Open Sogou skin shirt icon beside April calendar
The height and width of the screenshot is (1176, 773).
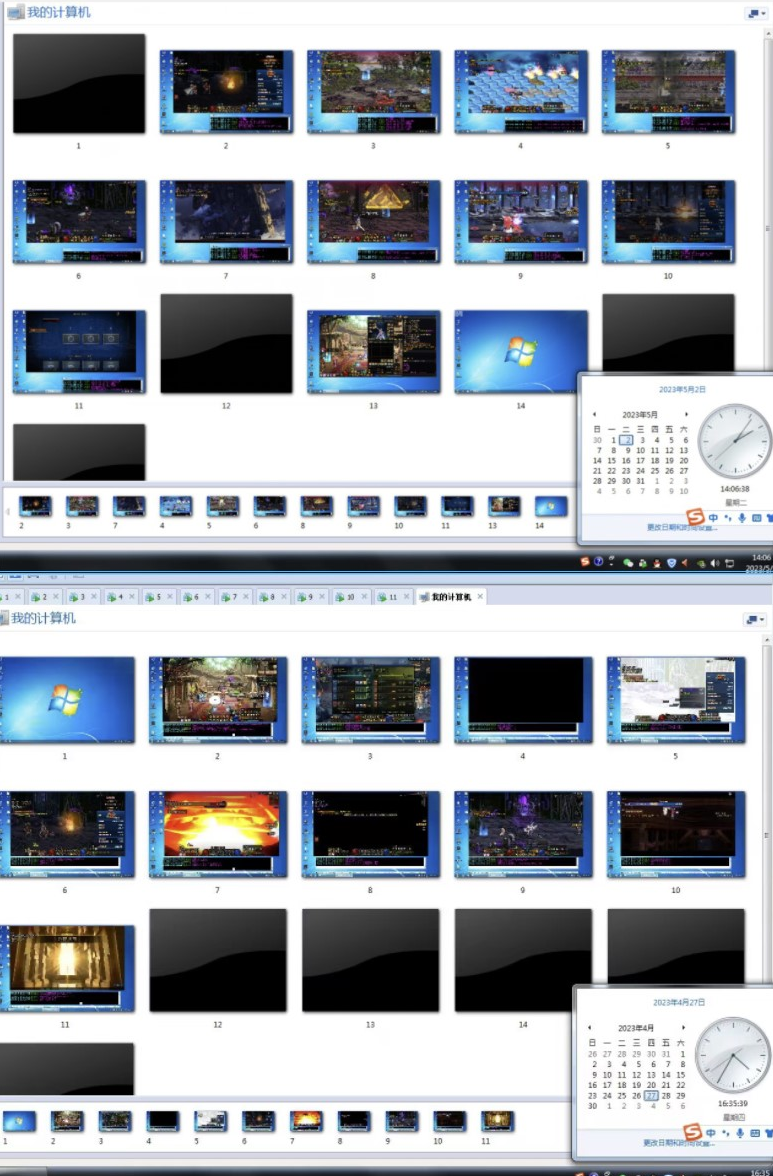point(769,1132)
